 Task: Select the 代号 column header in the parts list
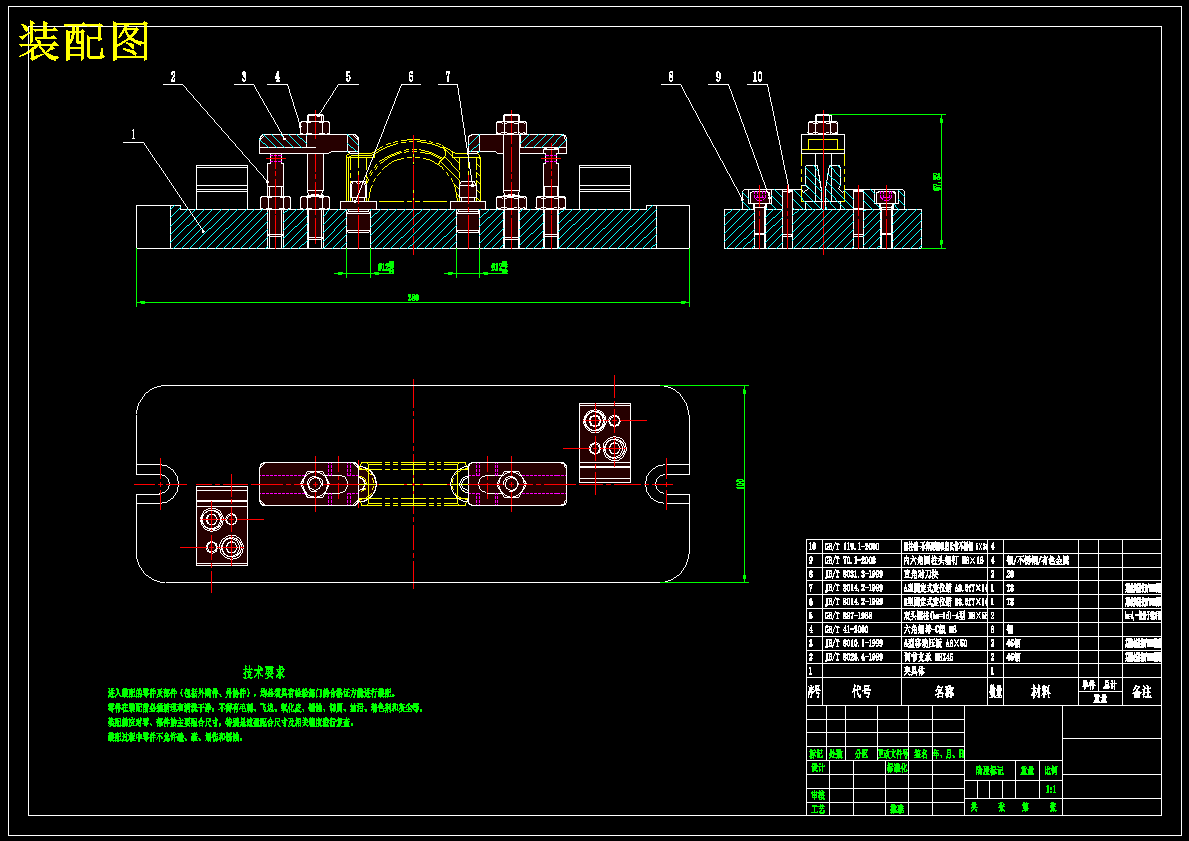click(861, 692)
